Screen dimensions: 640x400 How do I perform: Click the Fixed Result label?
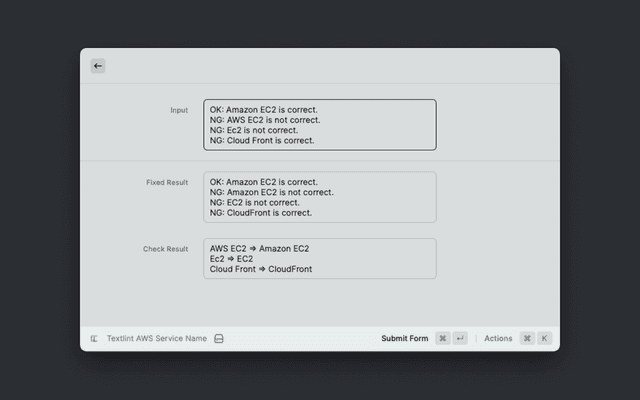tap(167, 183)
